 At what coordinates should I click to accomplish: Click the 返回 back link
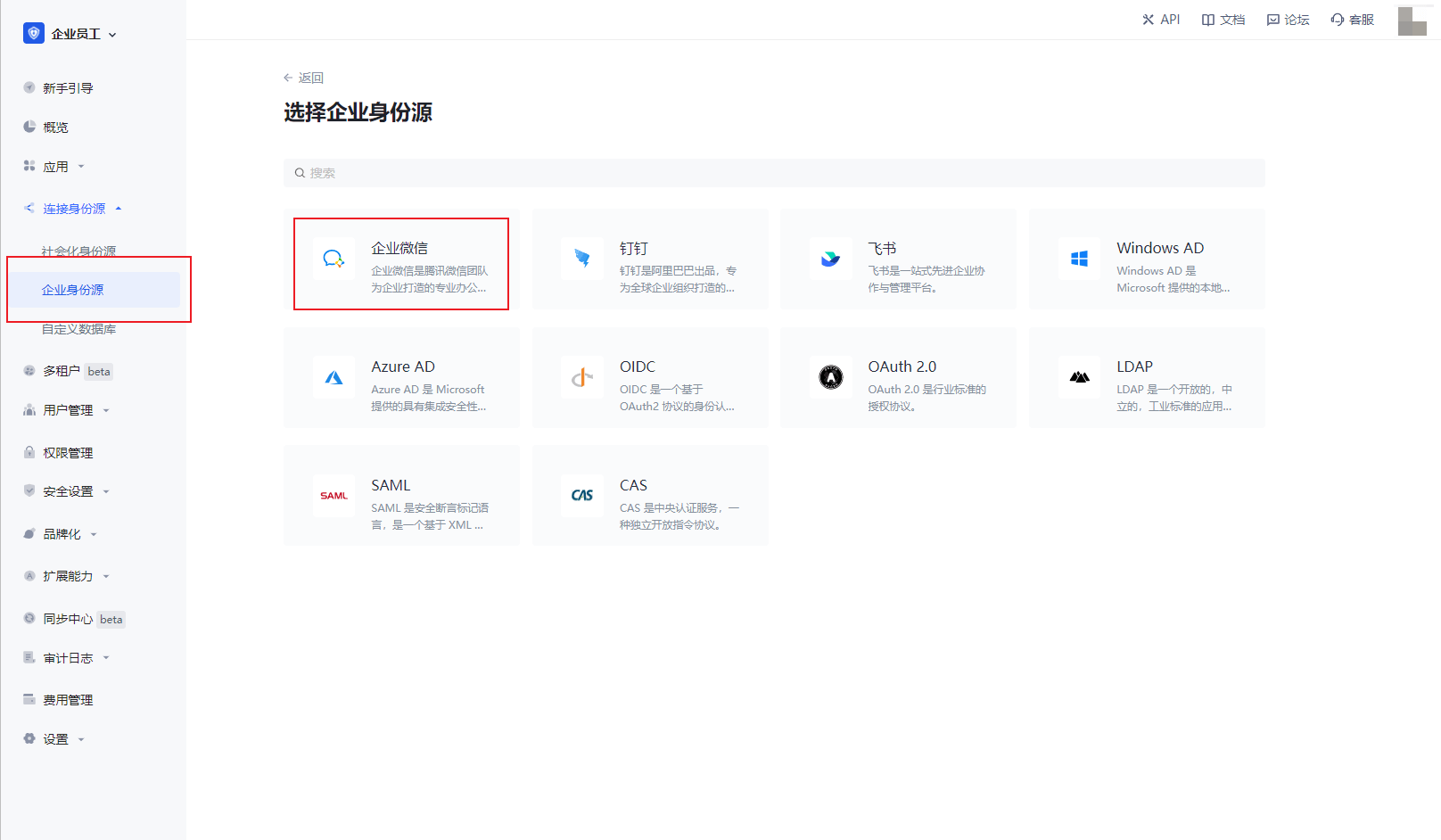pos(304,78)
